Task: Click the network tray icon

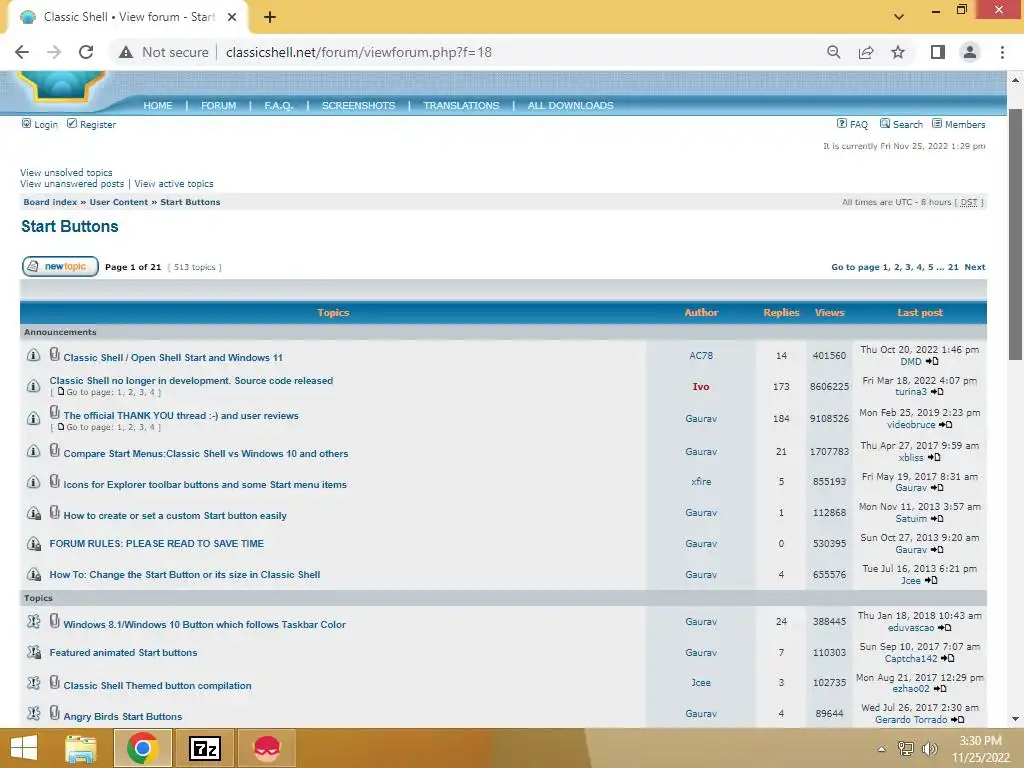Action: click(905, 749)
